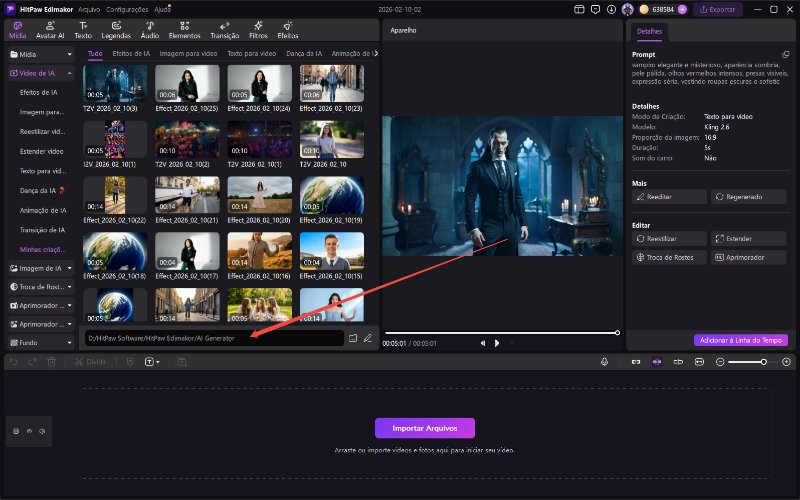
Task: Toggle the purple timeline snapping icon
Action: [657, 361]
